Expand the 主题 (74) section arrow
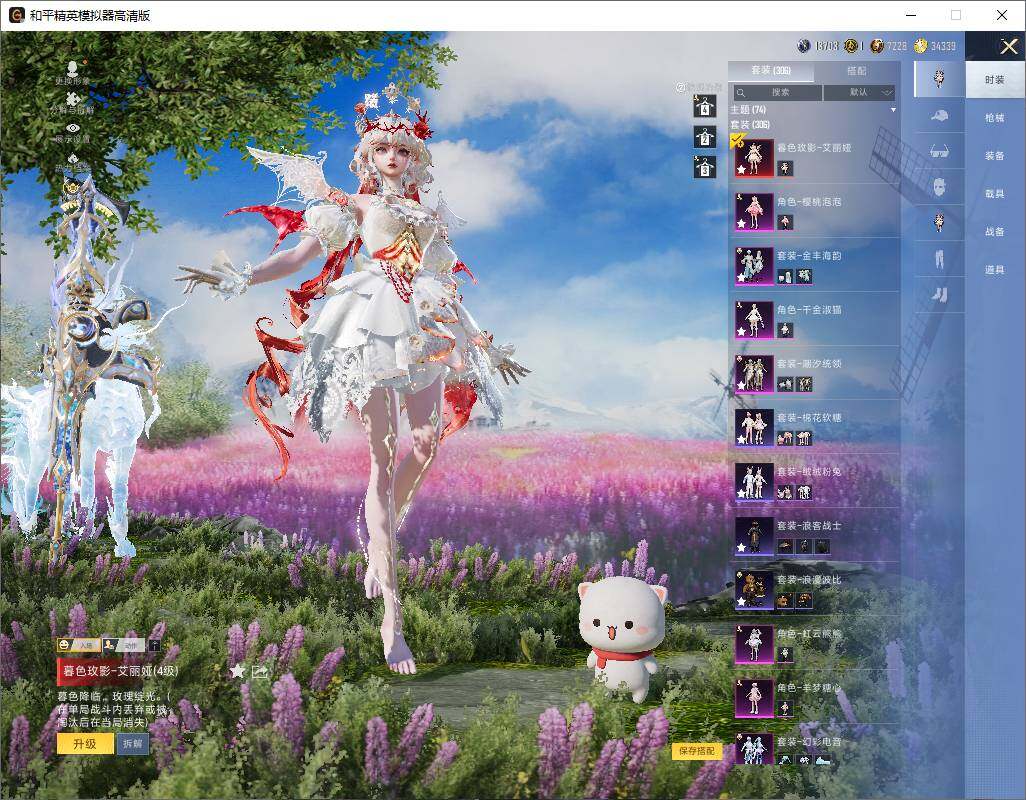The image size is (1026, 800). tap(893, 110)
